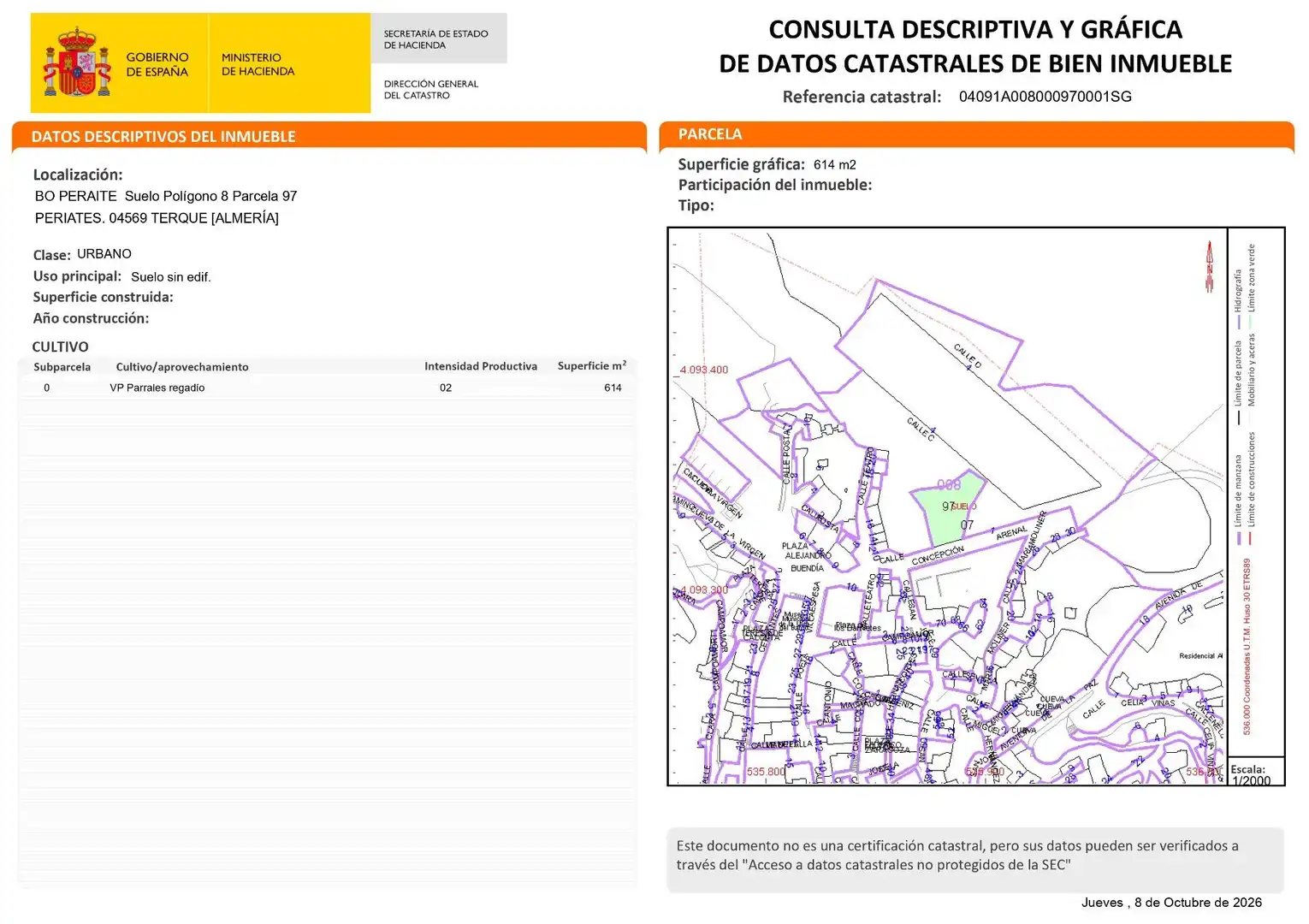Image resolution: width=1309 pixels, height=924 pixels.
Task: Click the Spanish coat of arms emblem
Action: tap(77, 62)
